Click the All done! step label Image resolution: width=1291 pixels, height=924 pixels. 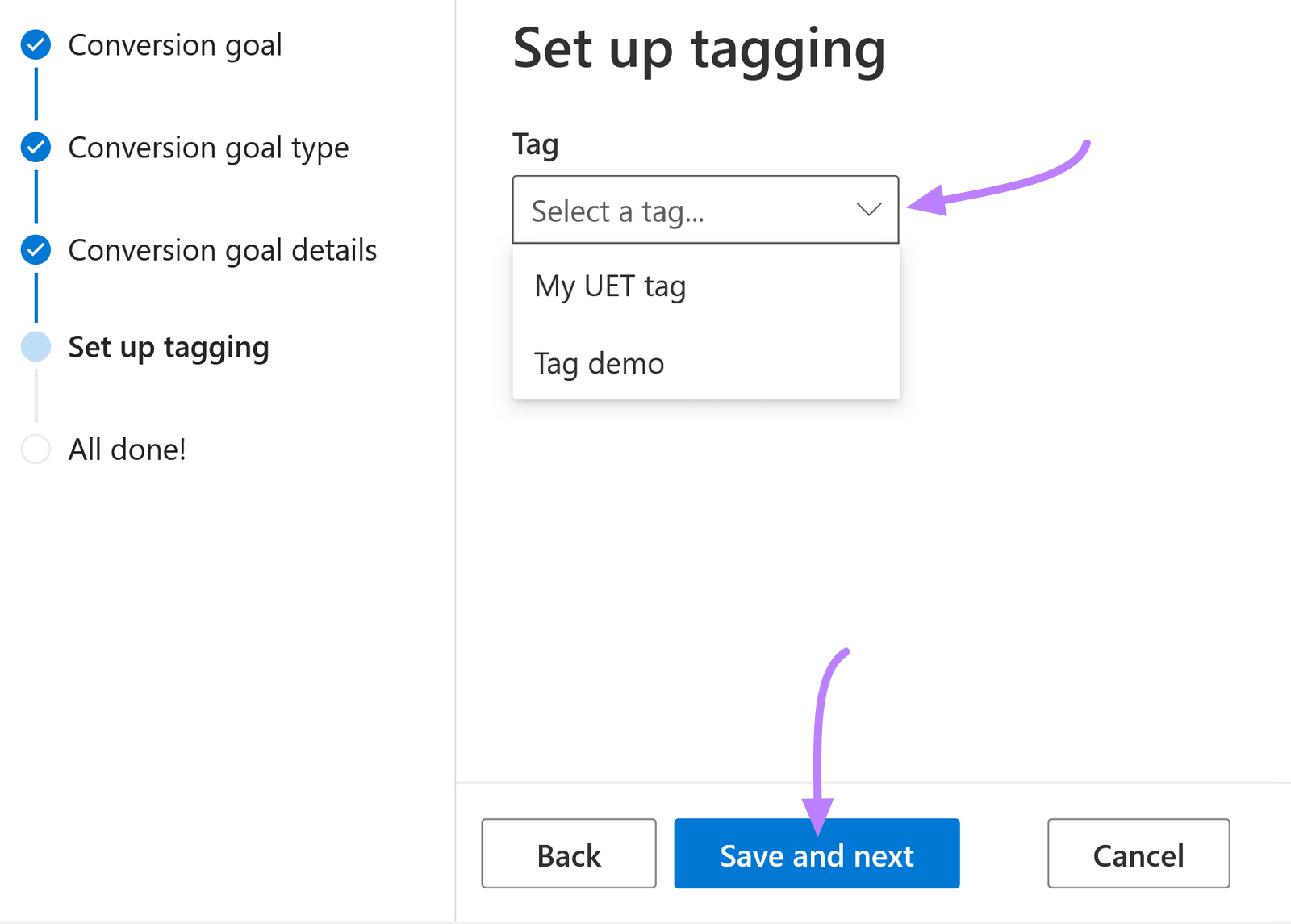click(127, 449)
